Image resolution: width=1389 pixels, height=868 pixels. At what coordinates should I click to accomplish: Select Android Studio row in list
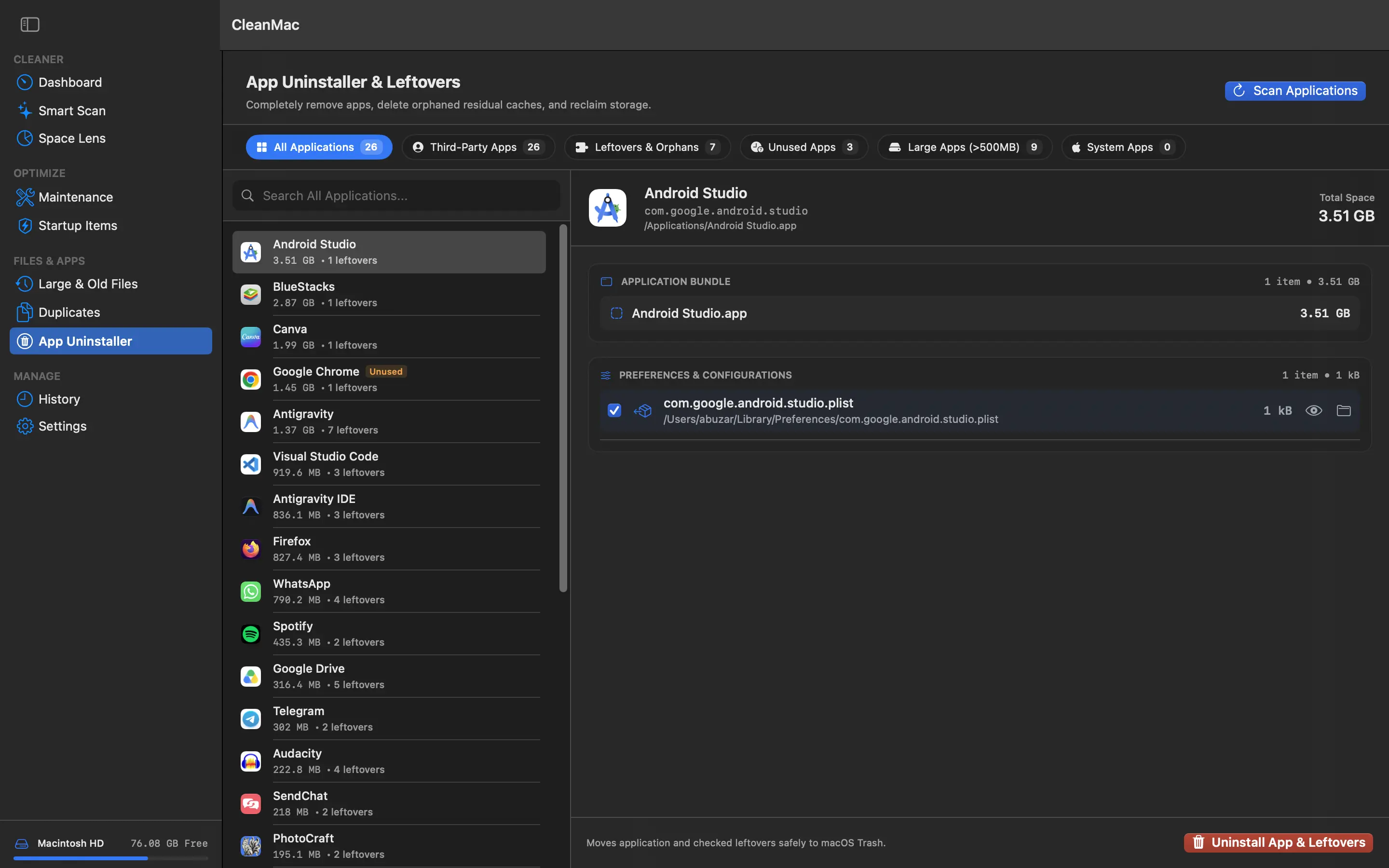(x=389, y=252)
